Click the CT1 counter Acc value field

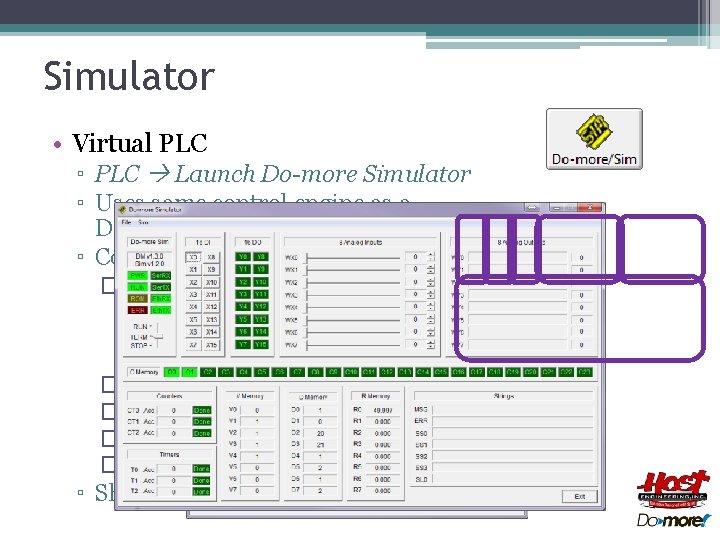(174, 422)
